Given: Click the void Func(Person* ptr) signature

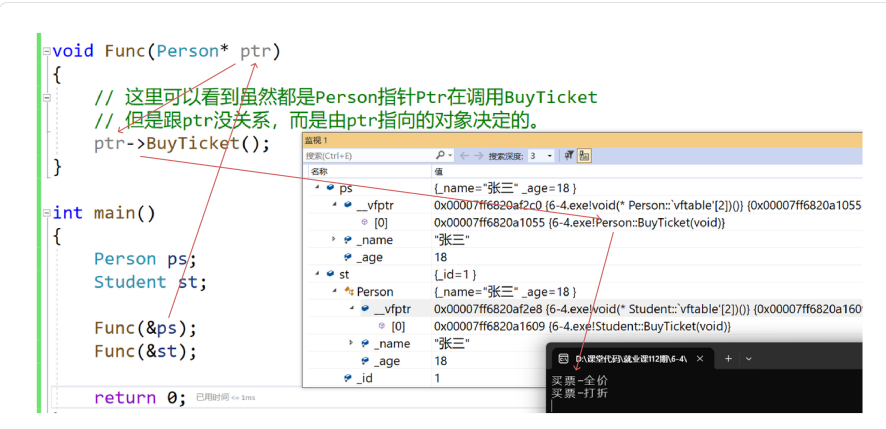Looking at the screenshot, I should click(x=166, y=51).
